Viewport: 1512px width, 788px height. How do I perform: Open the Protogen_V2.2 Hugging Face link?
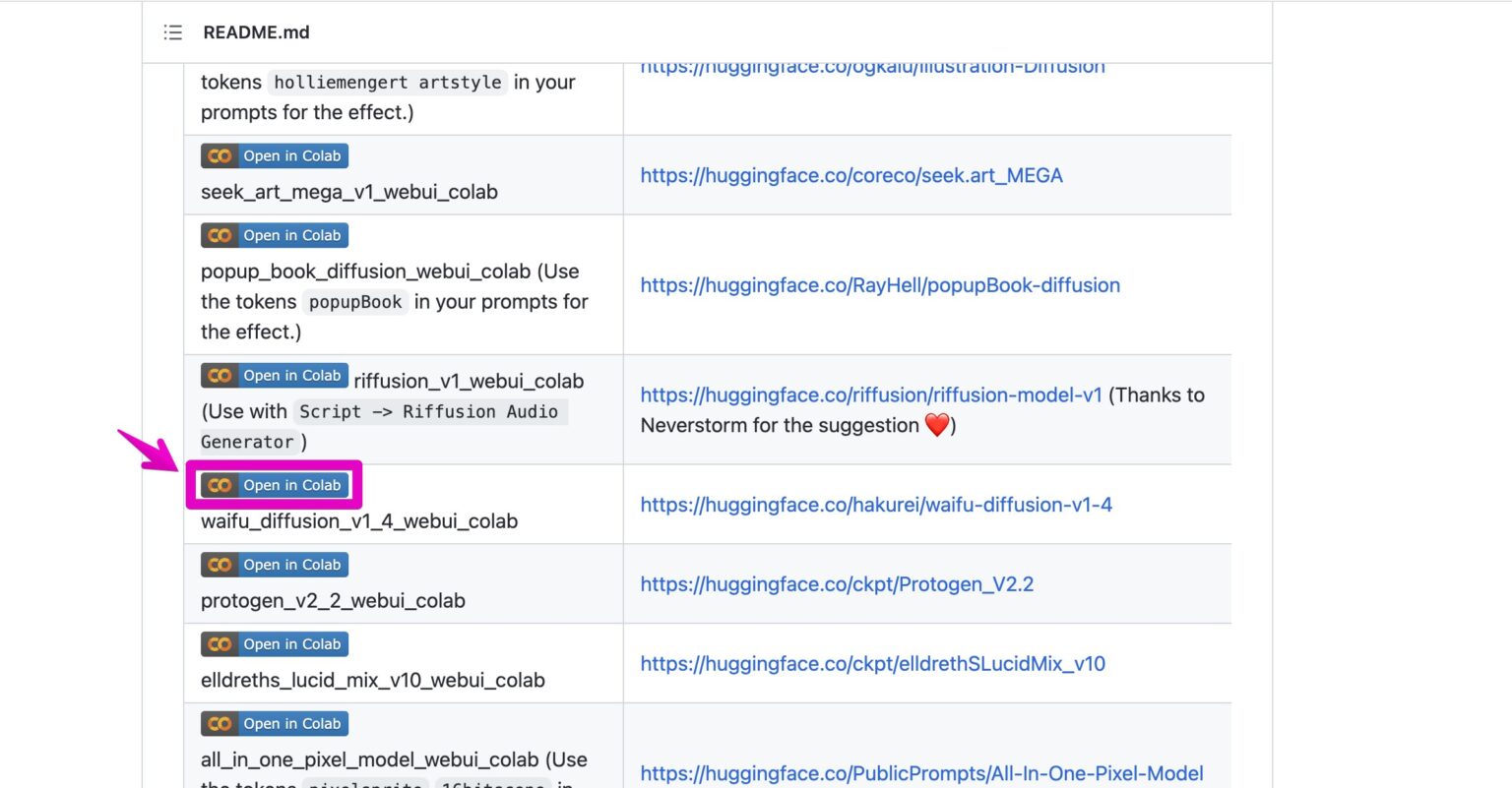(837, 583)
